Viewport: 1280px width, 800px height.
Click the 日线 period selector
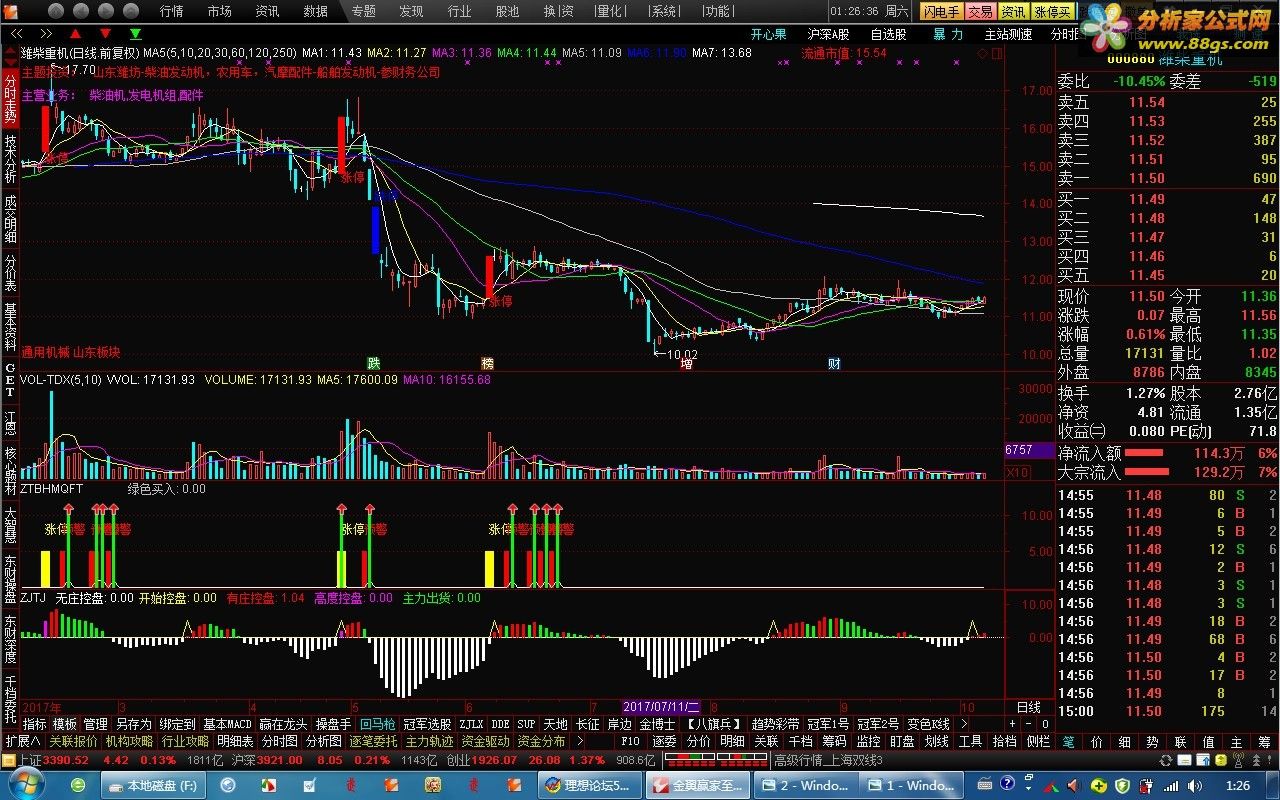click(1028, 707)
